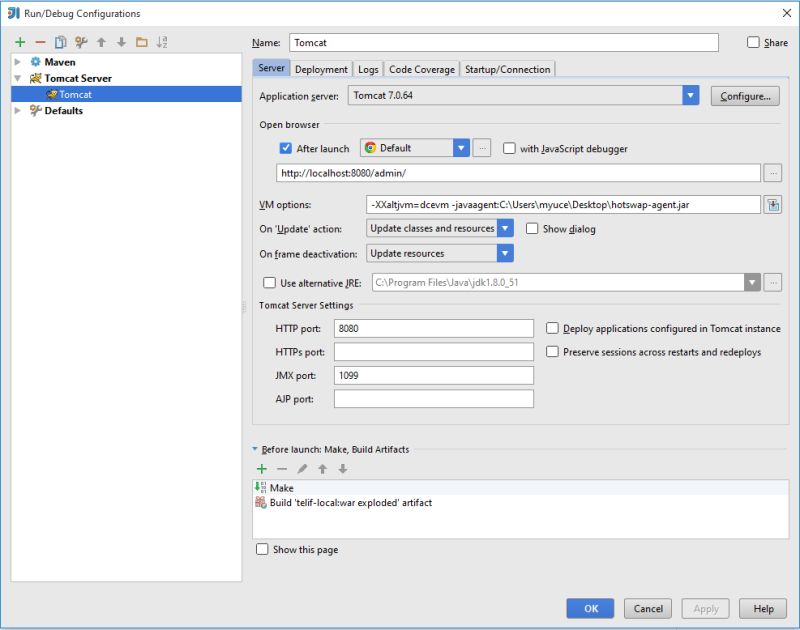Toggle Show this page checkbox
The image size is (800, 630).
pos(262,549)
